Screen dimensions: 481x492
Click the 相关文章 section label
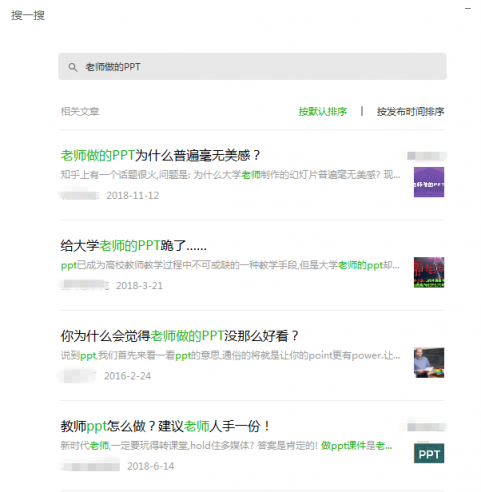pos(80,111)
